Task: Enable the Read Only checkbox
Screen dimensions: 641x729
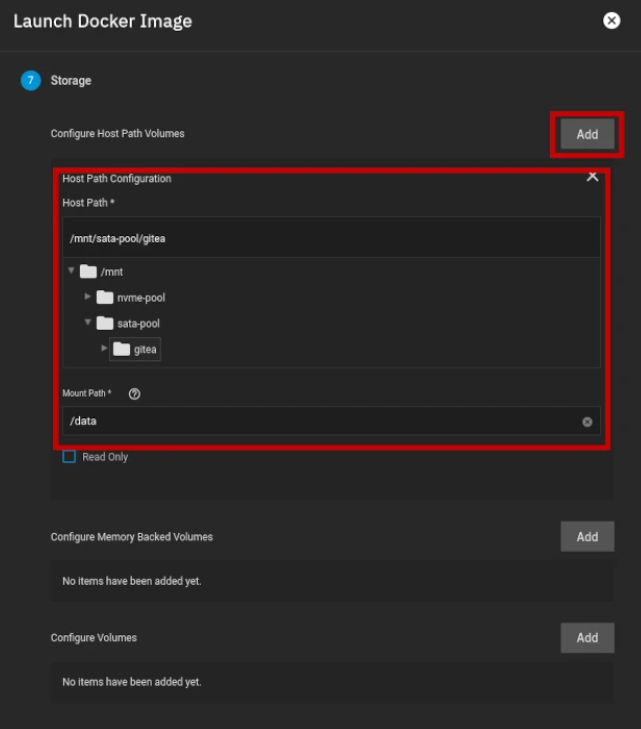Action: (x=69, y=457)
